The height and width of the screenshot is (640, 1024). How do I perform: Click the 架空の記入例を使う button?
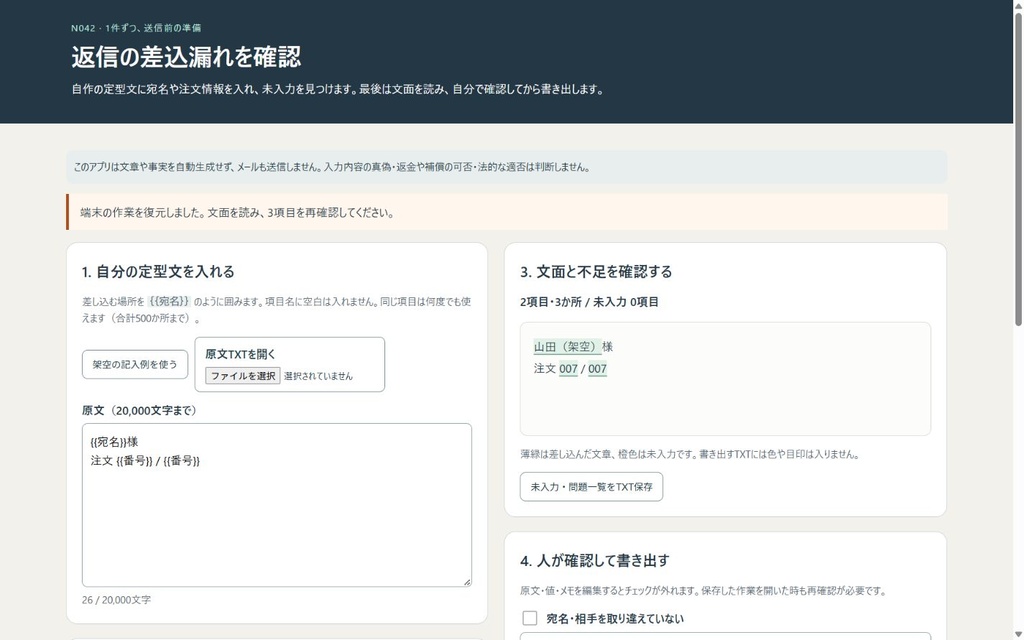click(135, 364)
